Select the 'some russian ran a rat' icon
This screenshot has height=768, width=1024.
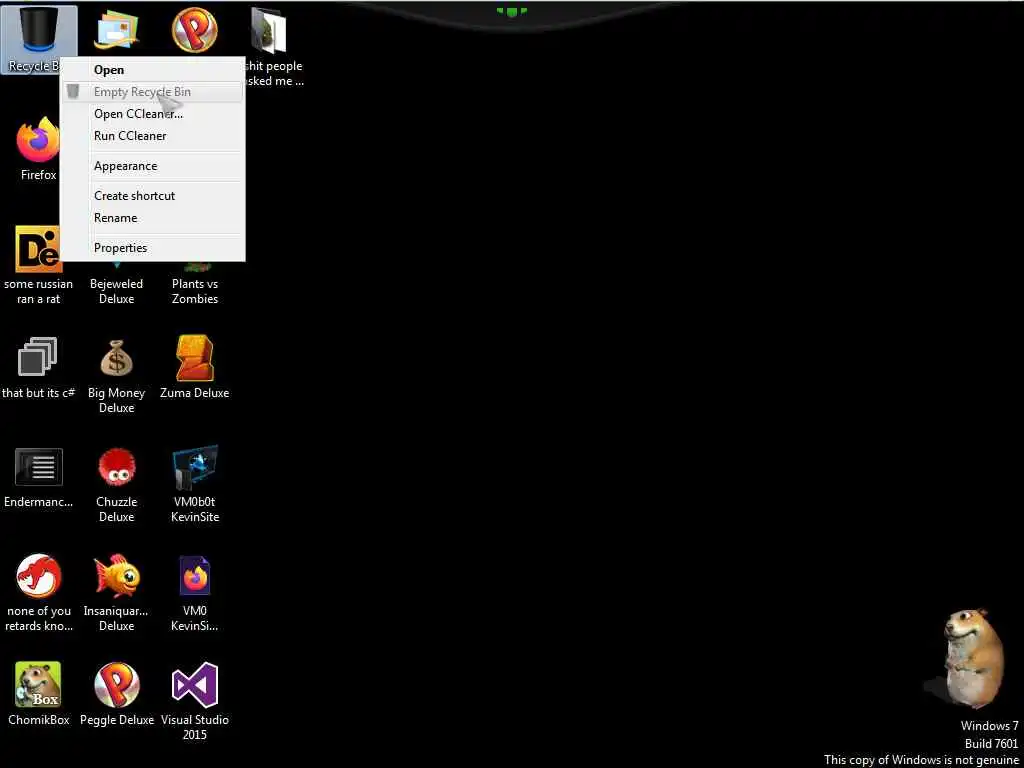click(x=39, y=249)
